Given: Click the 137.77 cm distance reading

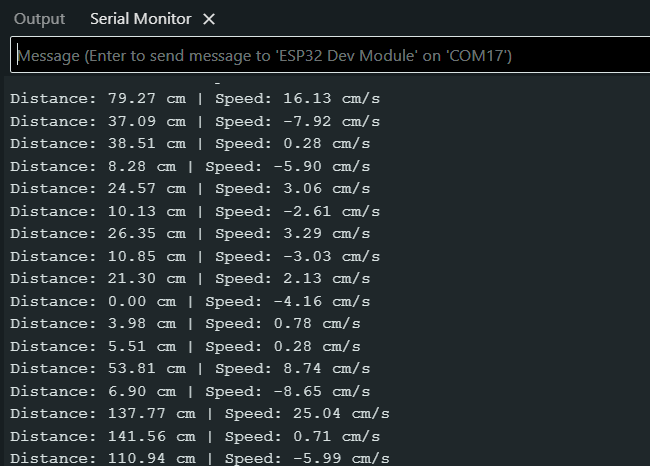Looking at the screenshot, I should [x=200, y=413].
